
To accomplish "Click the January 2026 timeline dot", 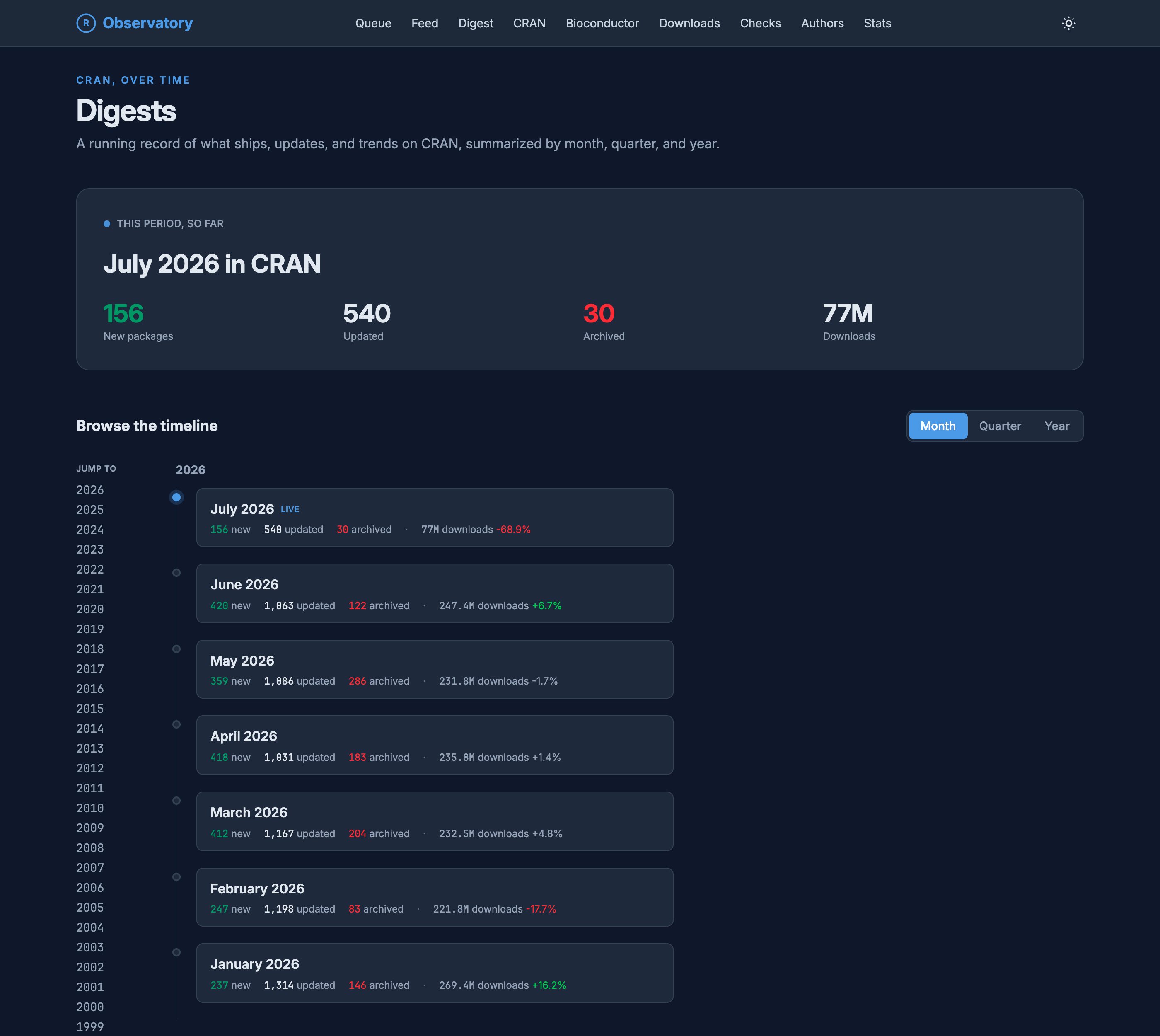I will [176, 952].
